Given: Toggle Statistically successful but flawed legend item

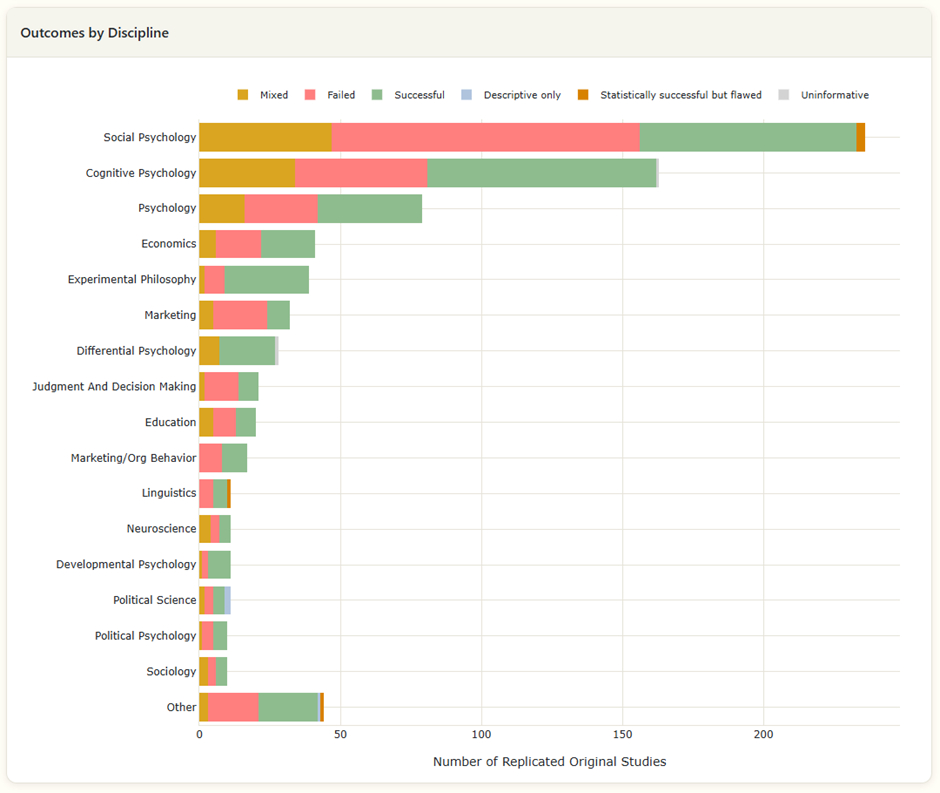Looking at the screenshot, I should 680,95.
